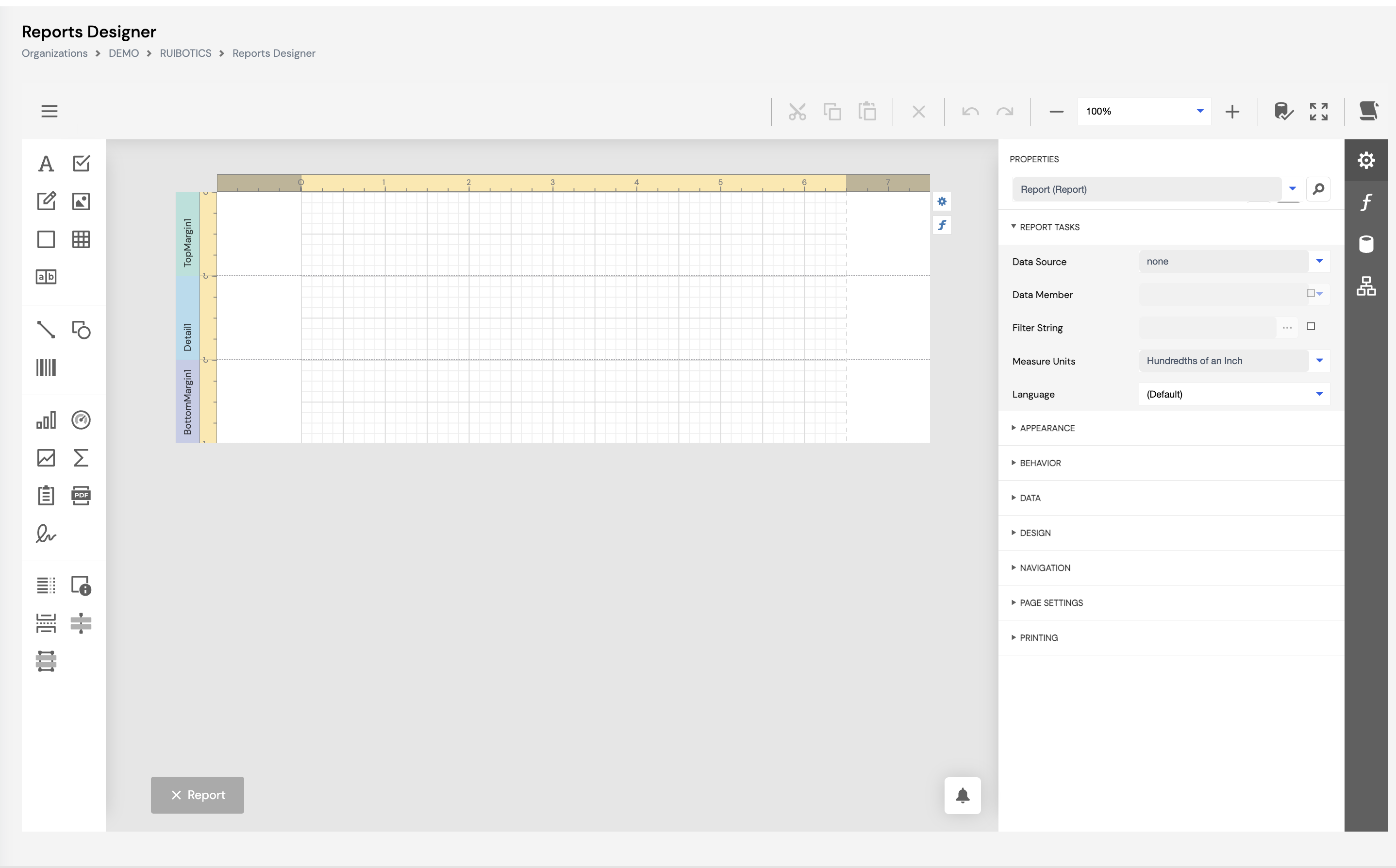Viewport: 1396px width, 868px height.
Task: Open the Properties gear tab
Action: (x=1365, y=160)
